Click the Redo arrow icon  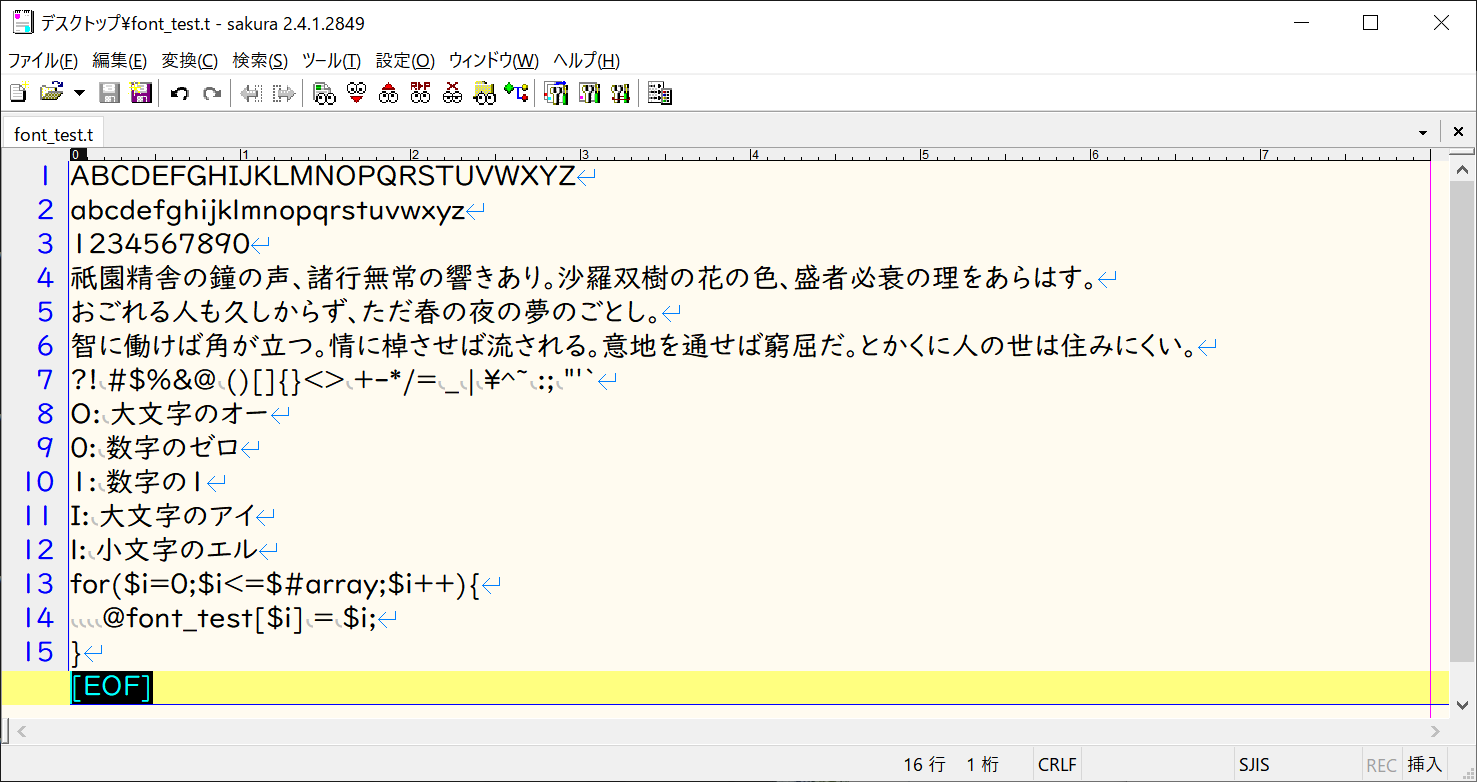coord(211,94)
